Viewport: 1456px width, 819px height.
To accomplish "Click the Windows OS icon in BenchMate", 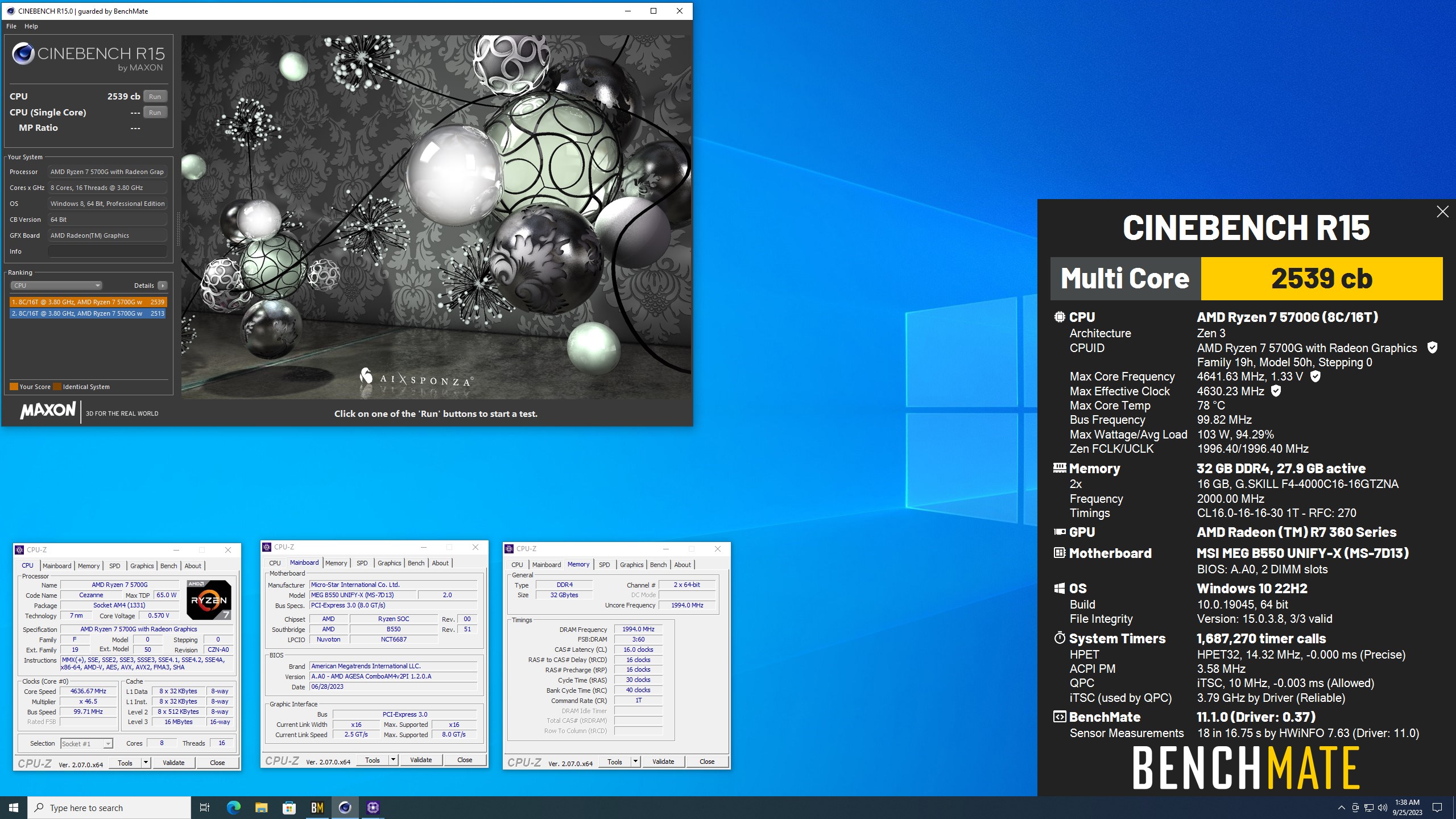I will 1059,588.
